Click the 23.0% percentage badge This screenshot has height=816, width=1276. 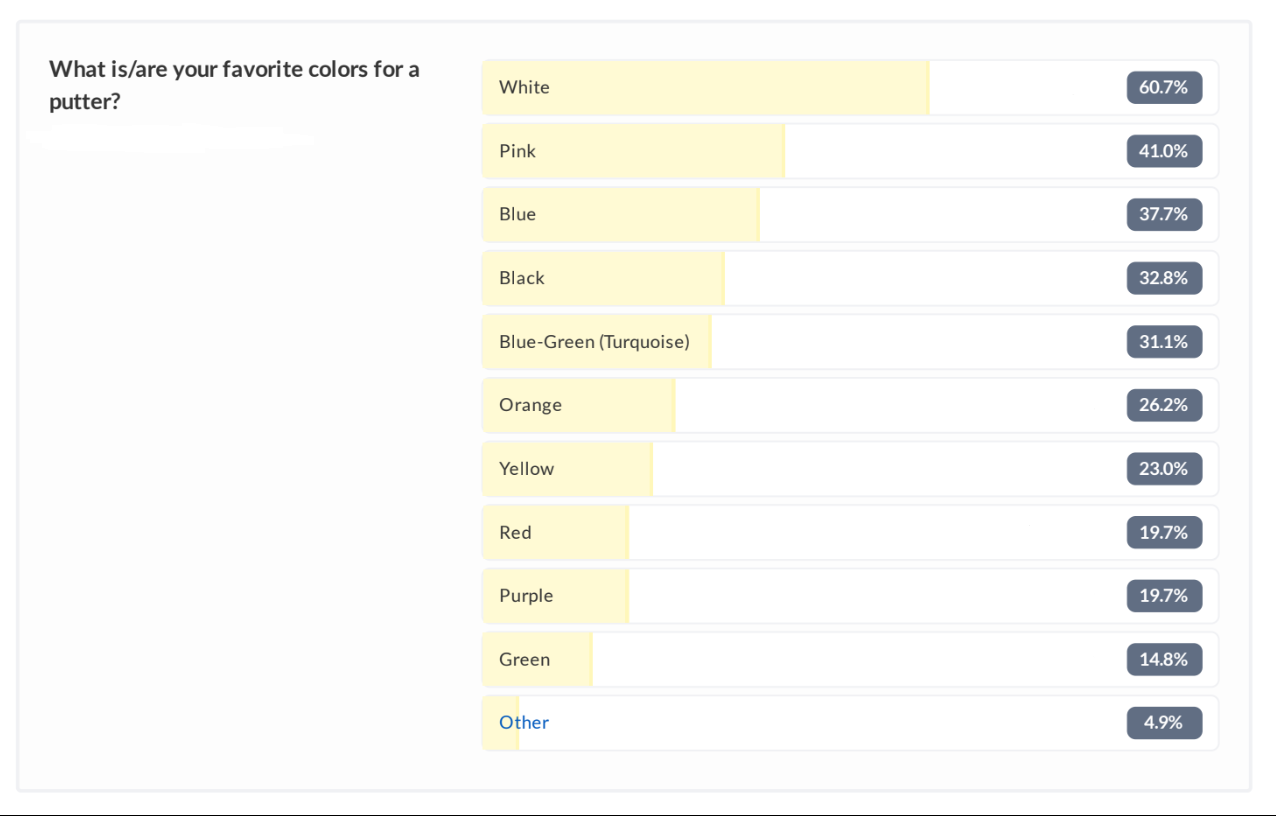point(1164,469)
